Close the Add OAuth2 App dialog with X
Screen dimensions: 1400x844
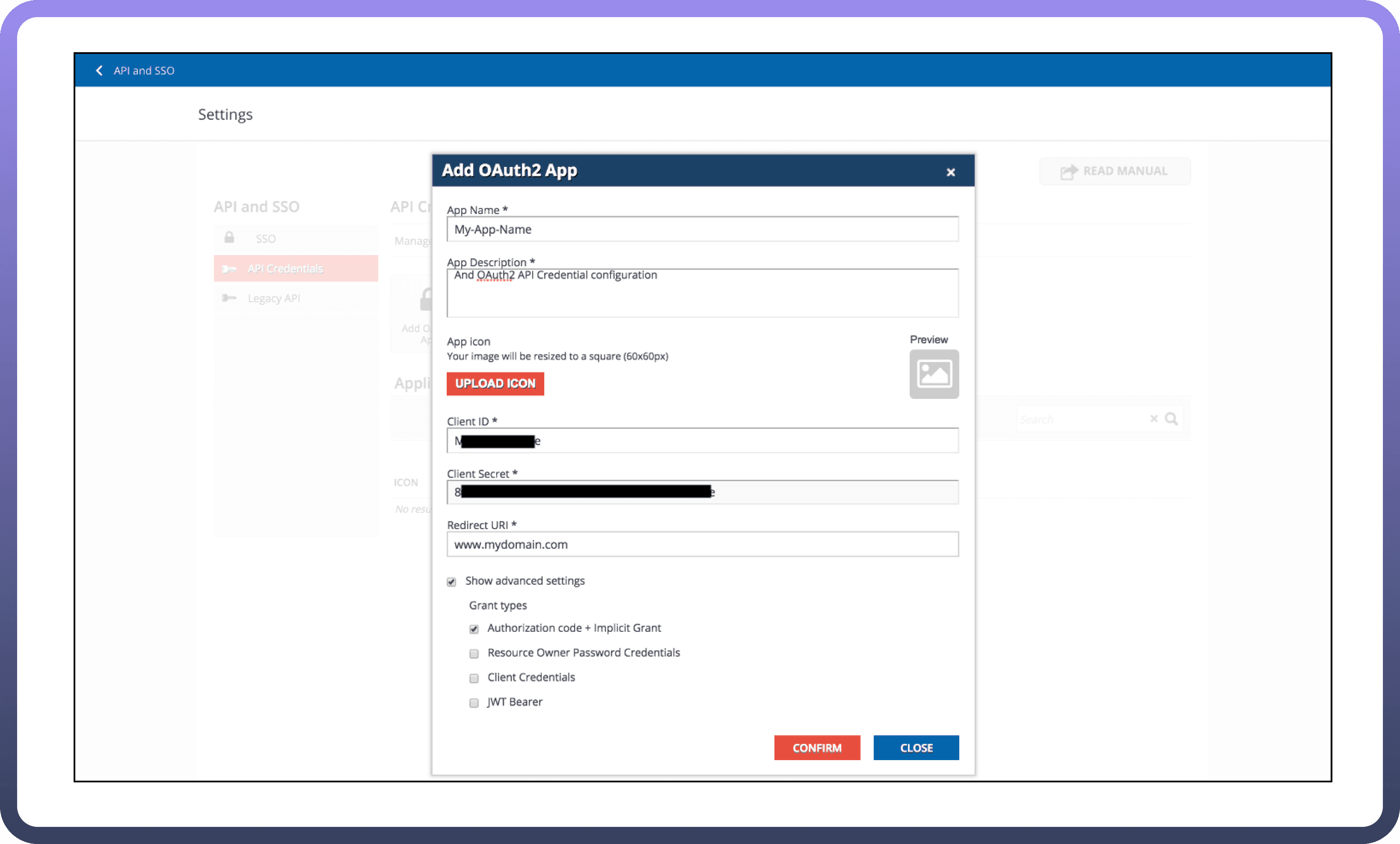pyautogui.click(x=951, y=172)
